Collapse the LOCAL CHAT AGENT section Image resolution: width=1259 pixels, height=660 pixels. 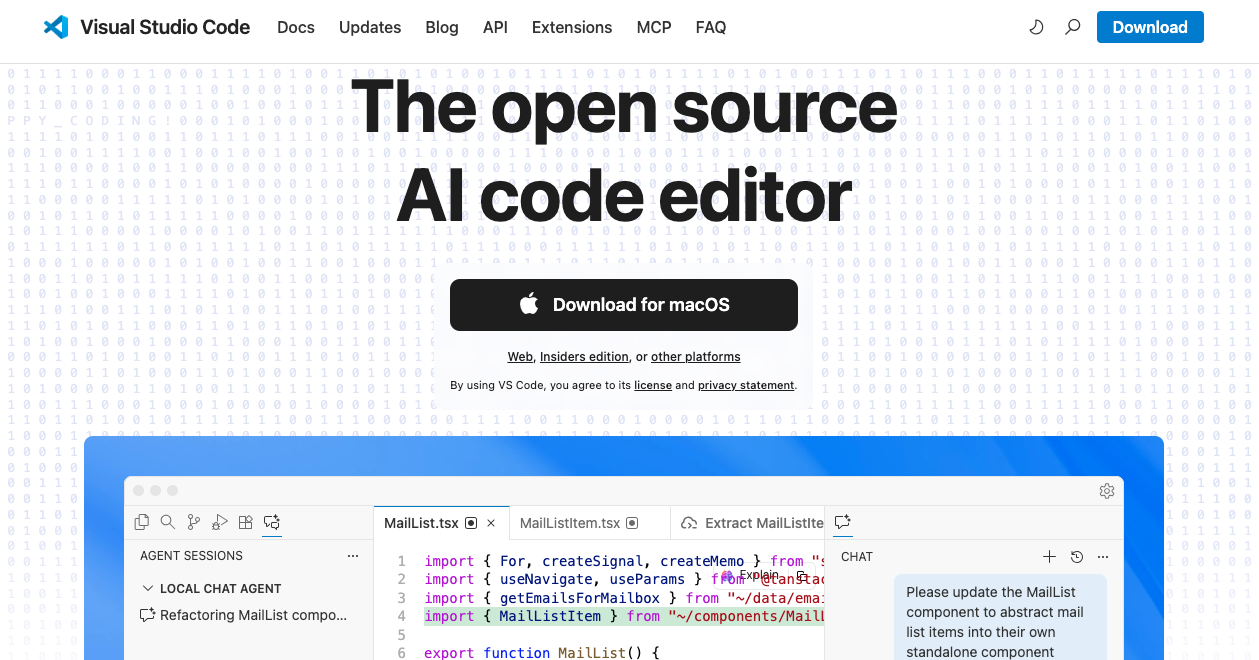point(148,588)
